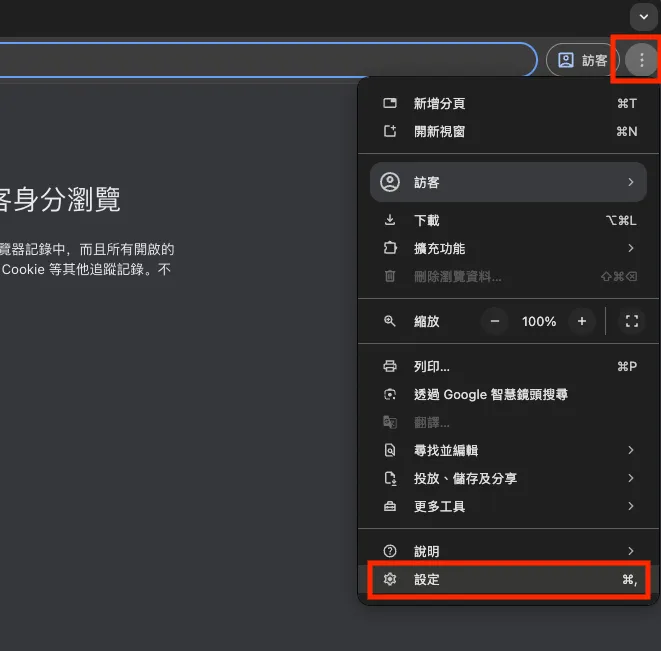This screenshot has height=651, width=661.
Task: Click the translate icon
Action: pyautogui.click(x=390, y=422)
